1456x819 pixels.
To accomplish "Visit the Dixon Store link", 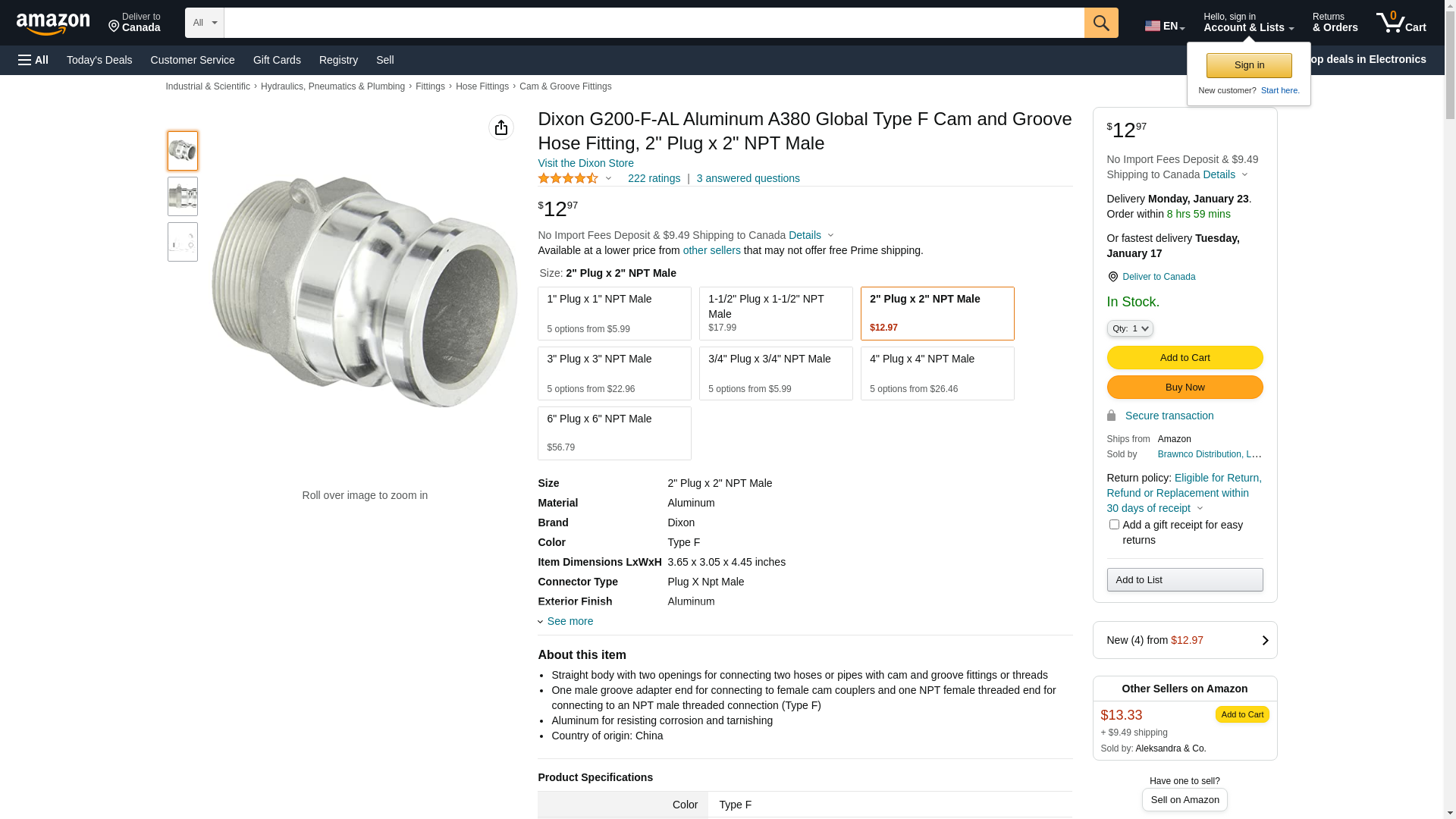I will tap(585, 163).
